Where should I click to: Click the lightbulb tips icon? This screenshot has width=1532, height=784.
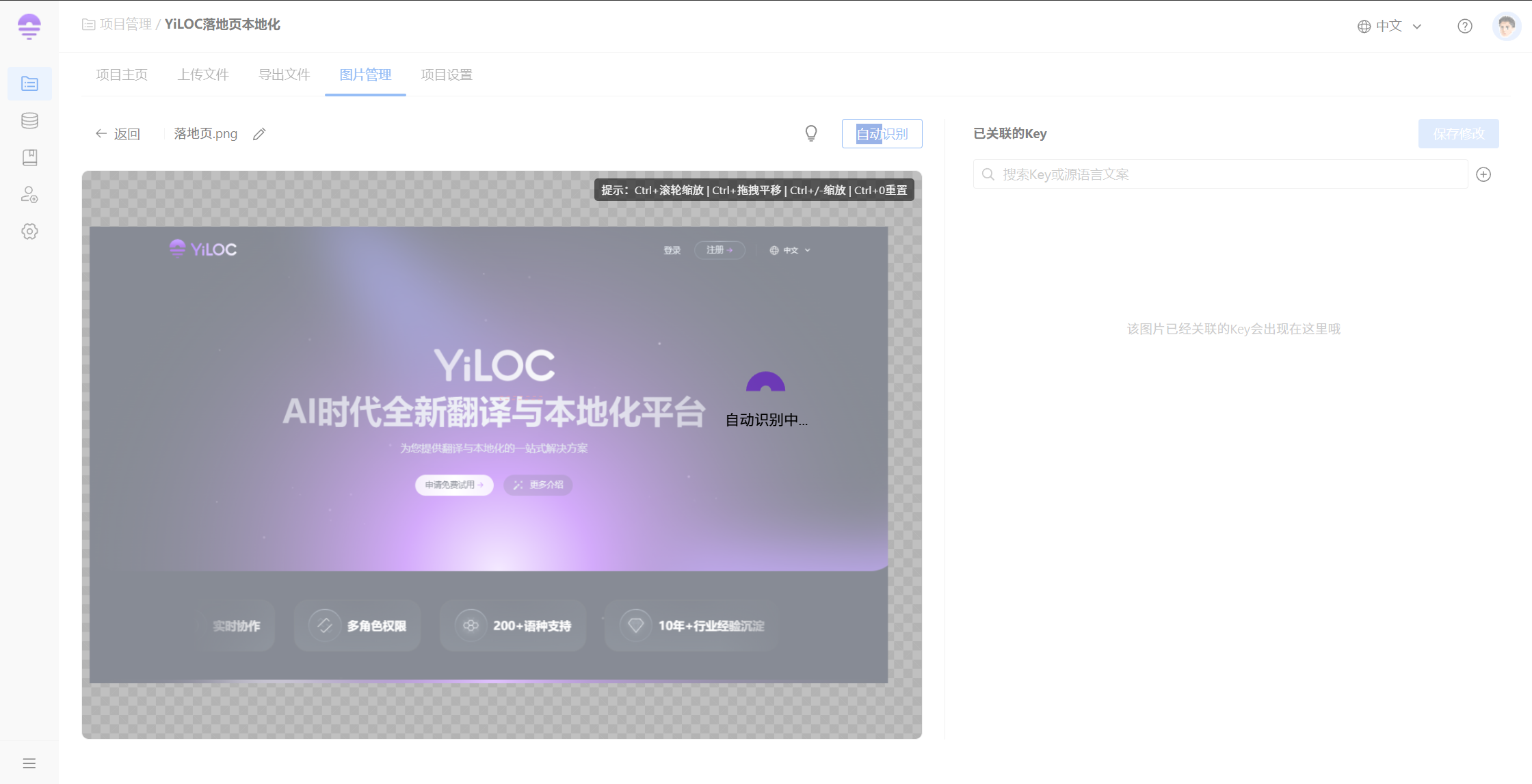[x=811, y=133]
